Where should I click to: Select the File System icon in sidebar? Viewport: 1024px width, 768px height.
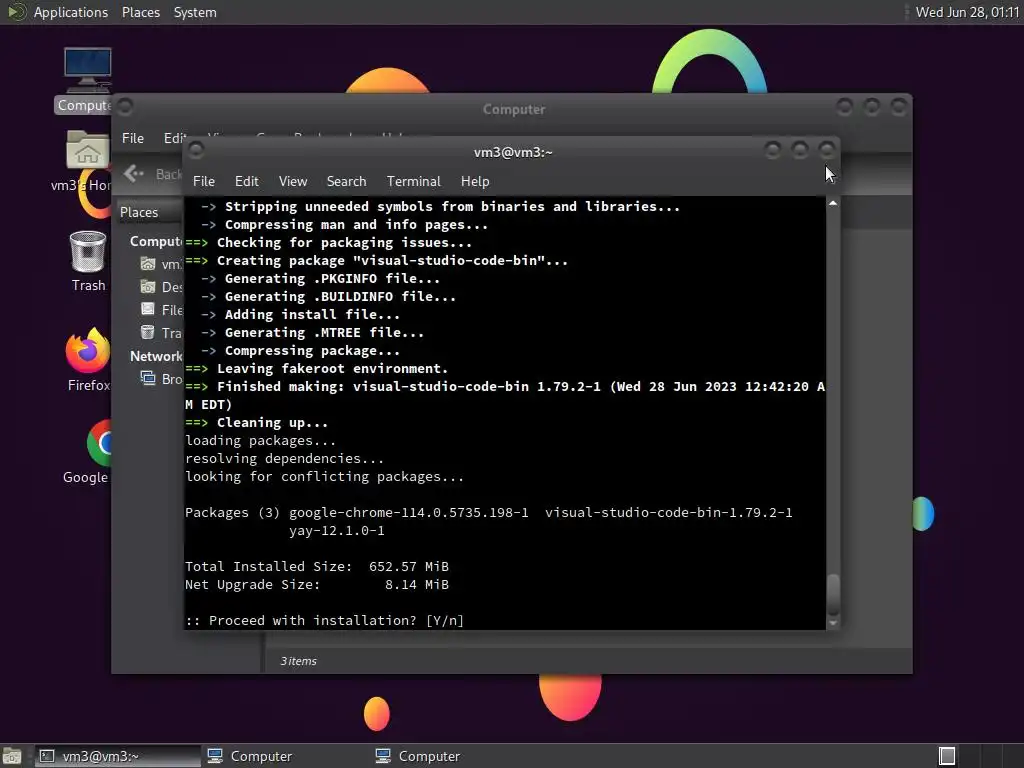(148, 310)
